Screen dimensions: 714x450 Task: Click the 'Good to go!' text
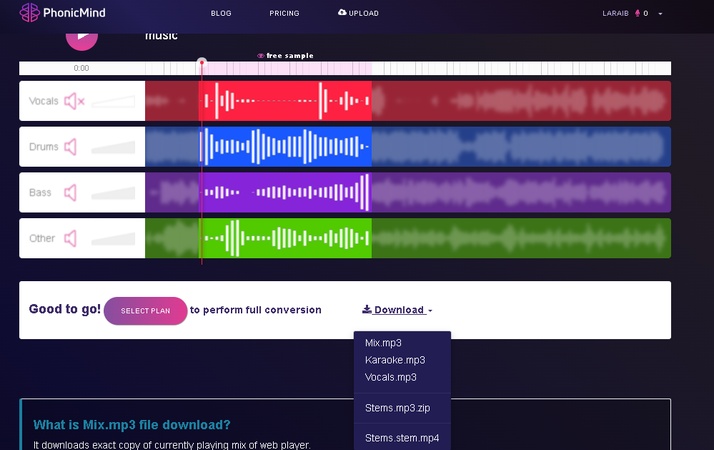(x=65, y=309)
